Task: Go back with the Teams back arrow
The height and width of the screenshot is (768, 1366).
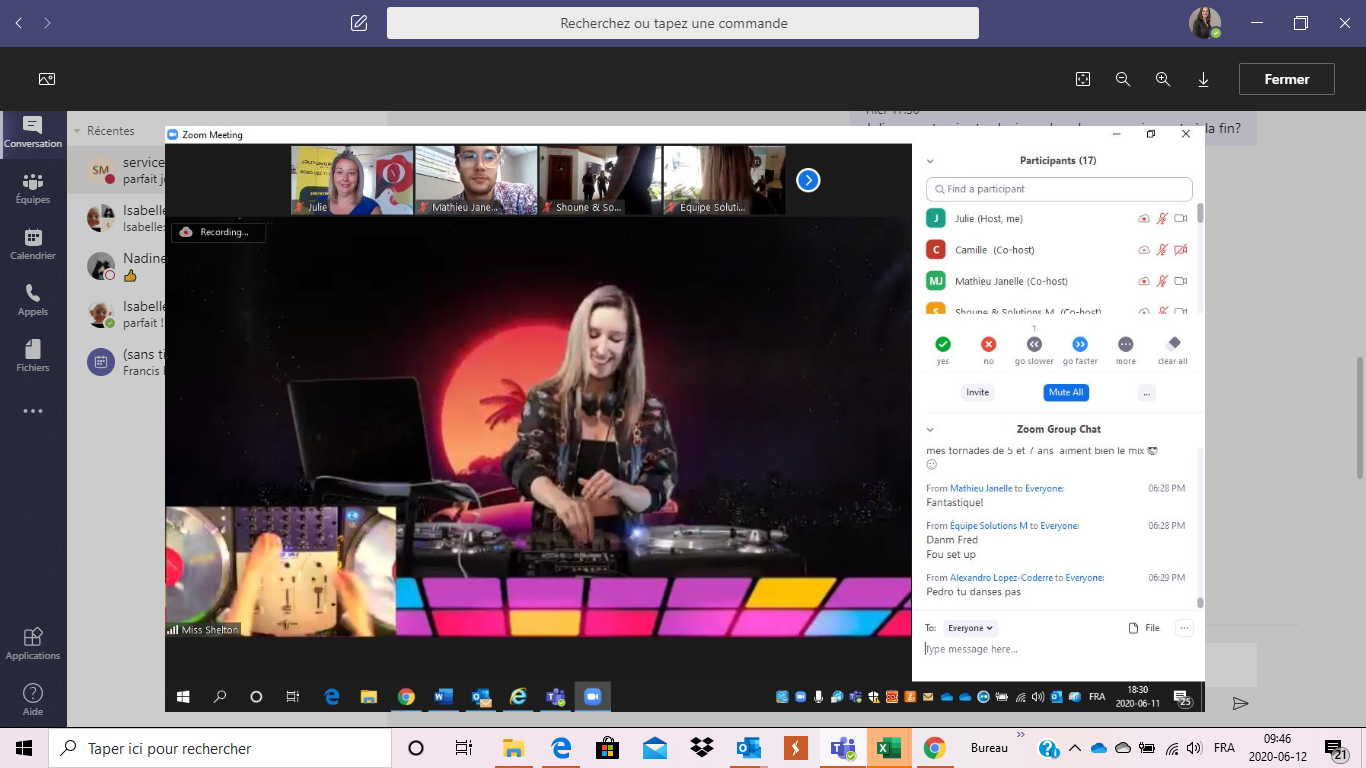Action: click(19, 23)
